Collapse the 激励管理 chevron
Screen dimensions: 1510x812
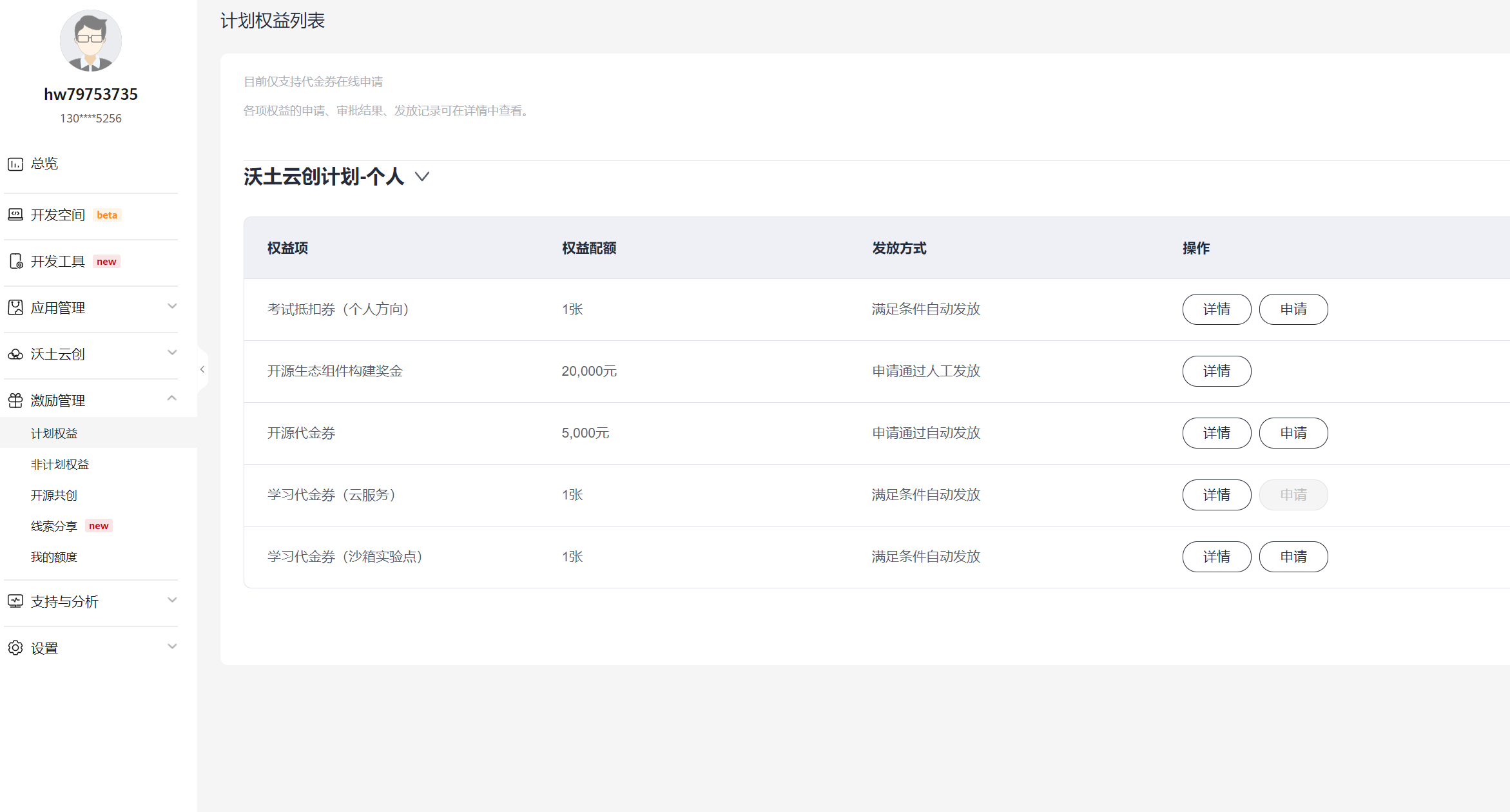pyautogui.click(x=172, y=398)
